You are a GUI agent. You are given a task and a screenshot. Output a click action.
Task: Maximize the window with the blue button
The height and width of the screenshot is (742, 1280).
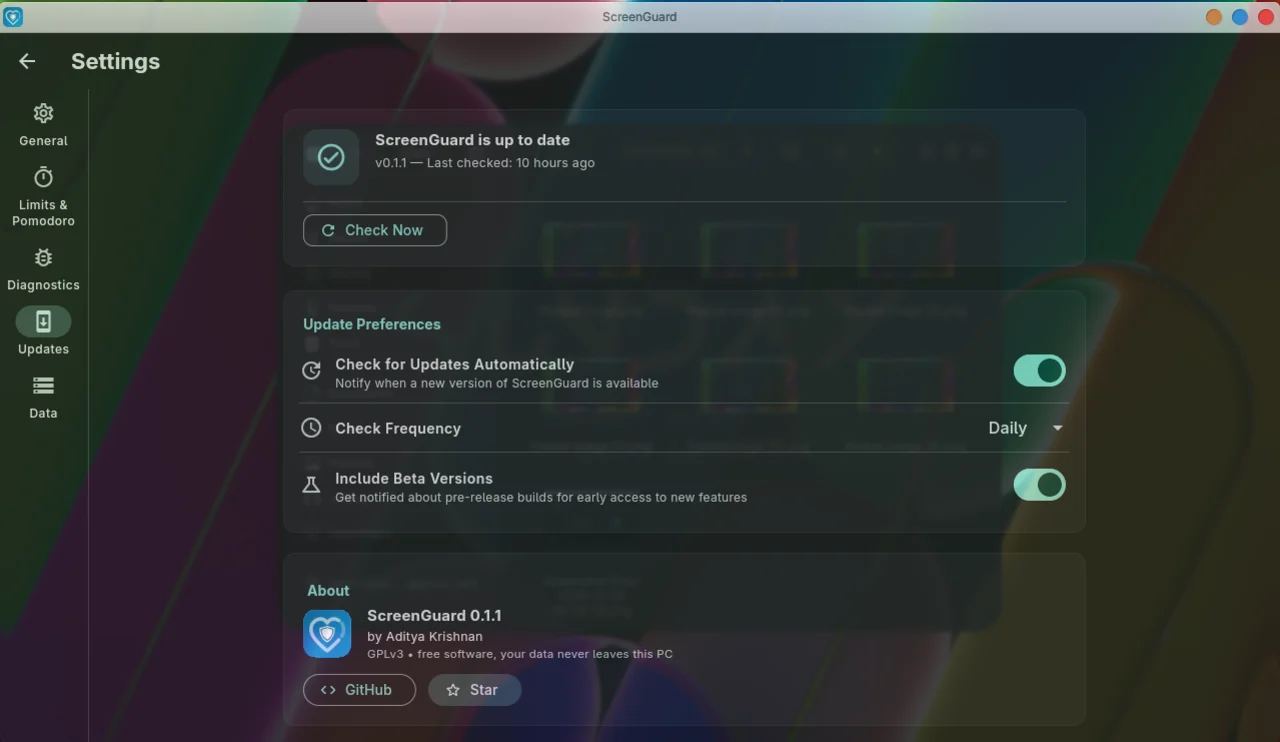click(1240, 17)
